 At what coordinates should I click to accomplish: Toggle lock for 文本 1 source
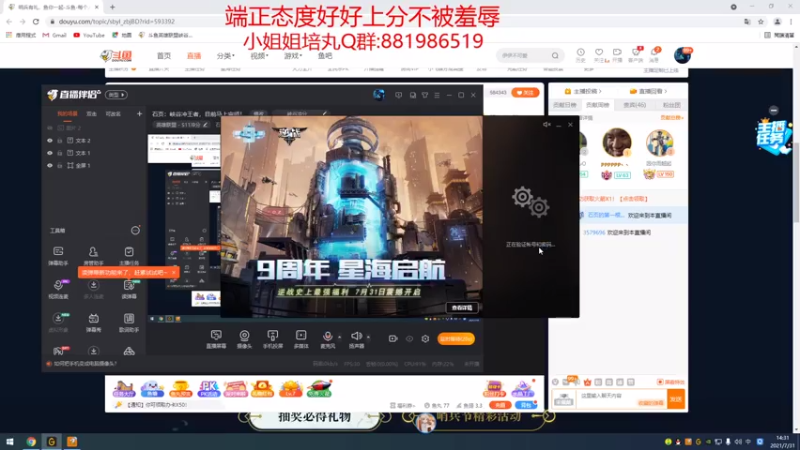pyautogui.click(x=60, y=153)
